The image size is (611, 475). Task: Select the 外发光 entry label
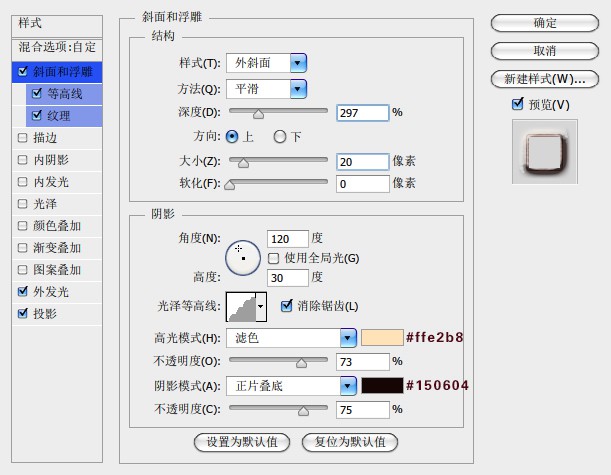51,292
